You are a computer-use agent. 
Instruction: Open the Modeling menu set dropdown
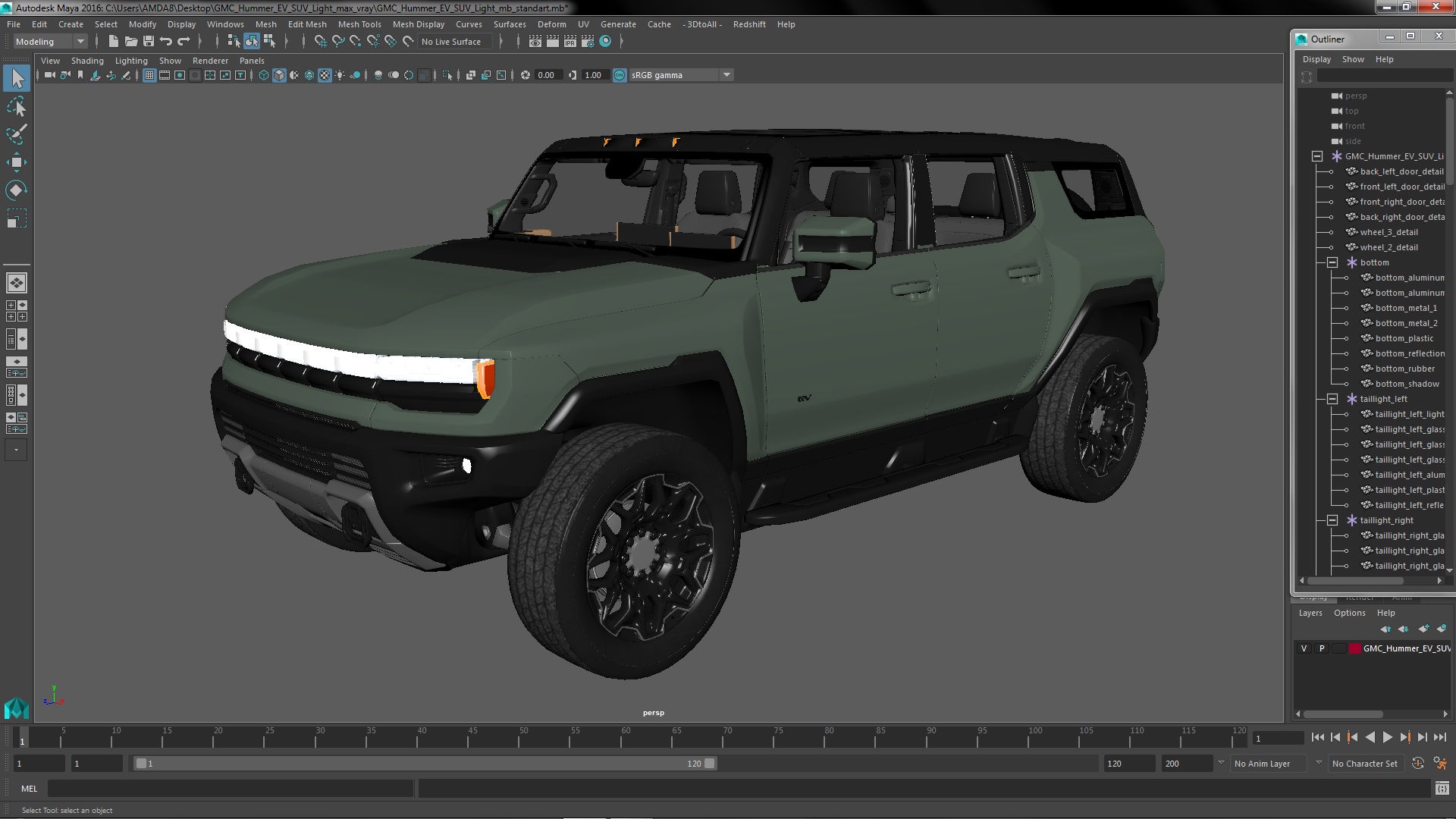tap(50, 42)
